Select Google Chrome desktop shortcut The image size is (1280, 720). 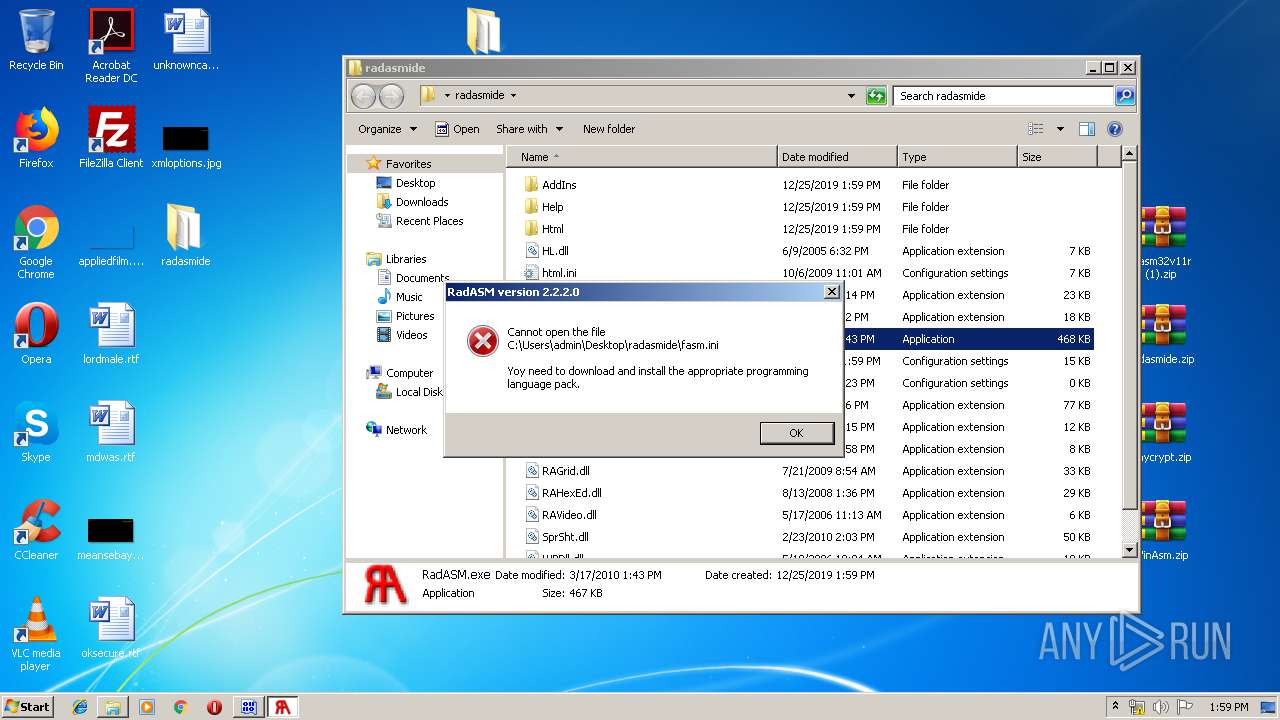pyautogui.click(x=36, y=242)
